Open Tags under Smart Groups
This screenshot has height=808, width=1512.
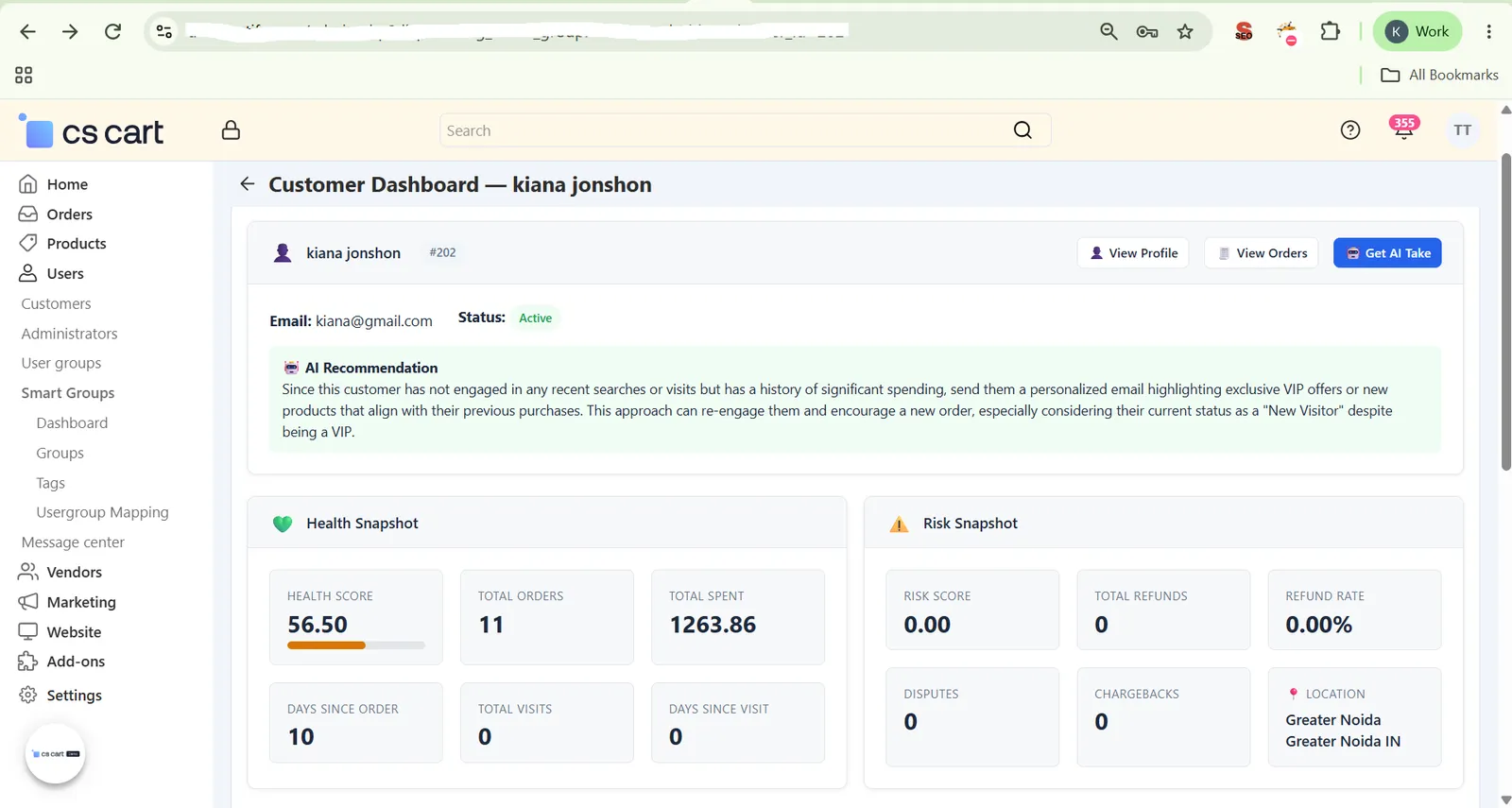pos(51,483)
